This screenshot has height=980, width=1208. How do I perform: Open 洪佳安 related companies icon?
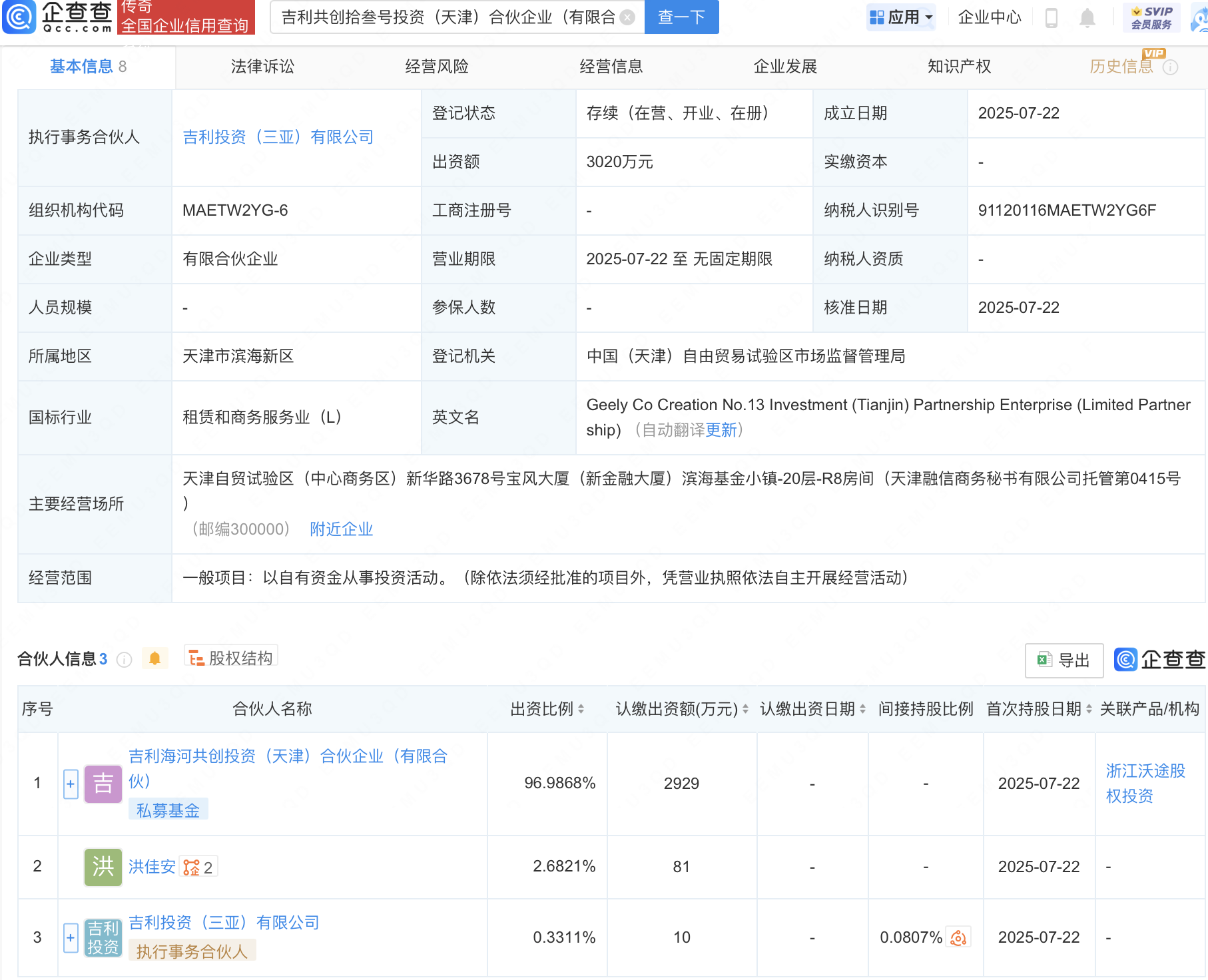(198, 867)
